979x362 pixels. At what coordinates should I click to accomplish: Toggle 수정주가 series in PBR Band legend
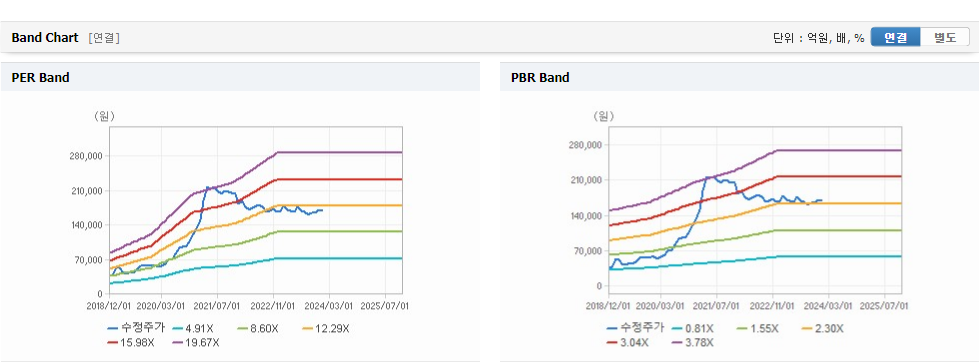point(635,328)
